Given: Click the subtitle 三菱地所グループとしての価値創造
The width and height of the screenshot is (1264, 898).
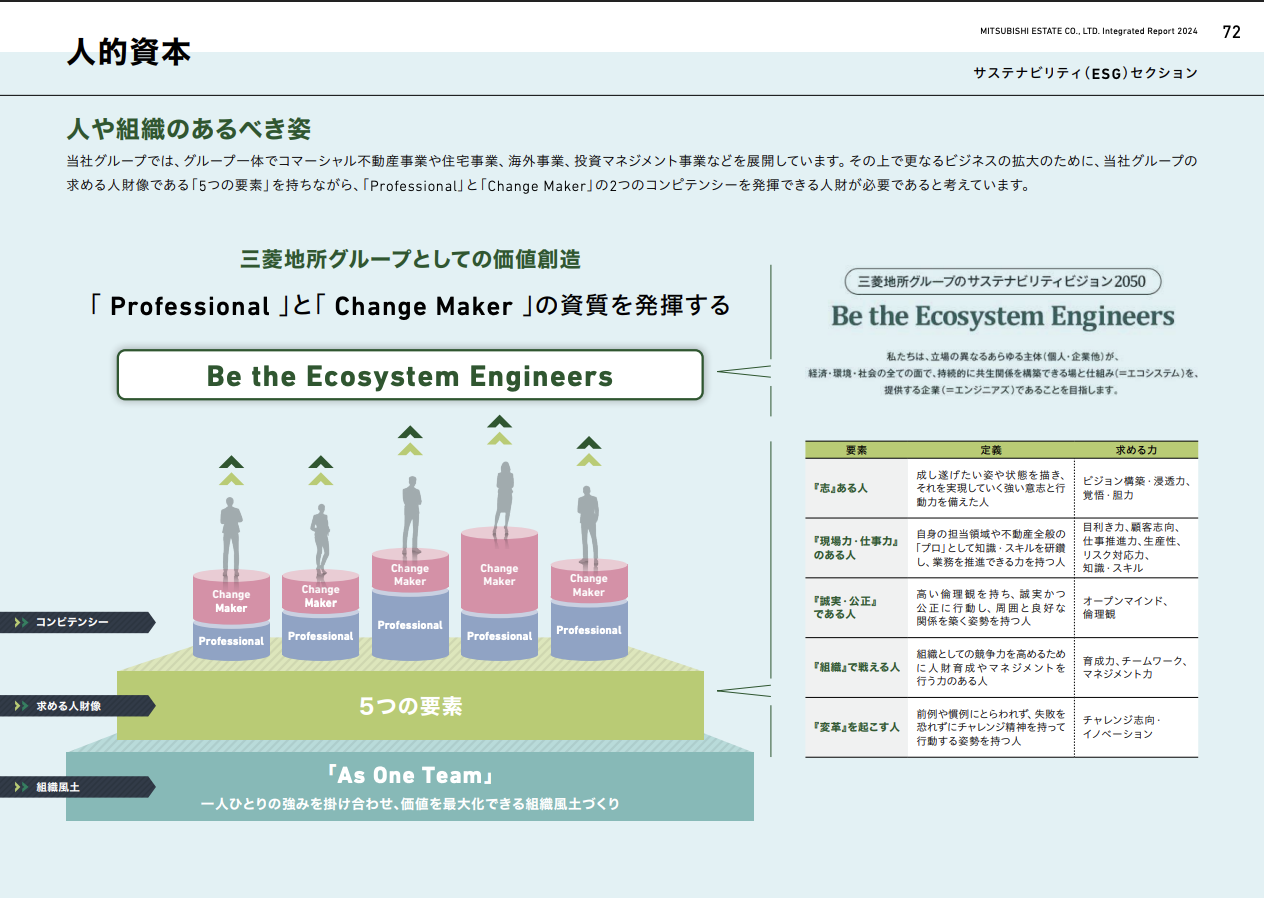Looking at the screenshot, I should 410,259.
